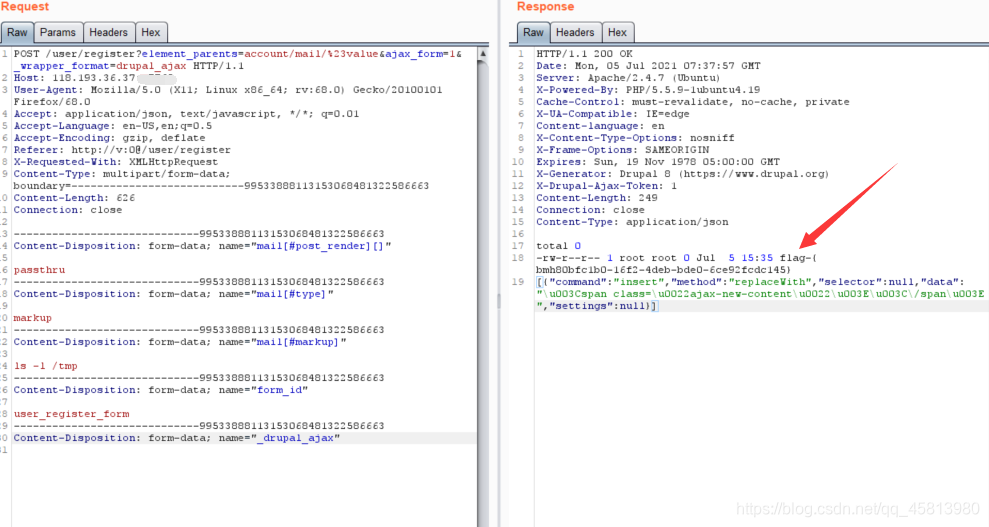Click the 'total 0' response line
Image resolution: width=989 pixels, height=527 pixels.
click(558, 245)
